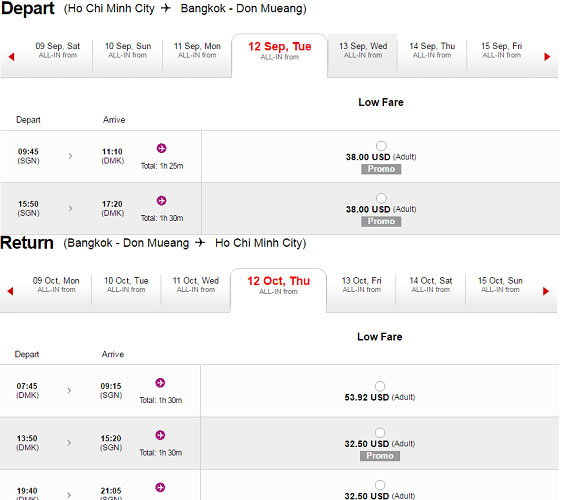The image size is (562, 500).
Task: Click previous dates arrow in Depart carousel
Action: pyautogui.click(x=11, y=57)
